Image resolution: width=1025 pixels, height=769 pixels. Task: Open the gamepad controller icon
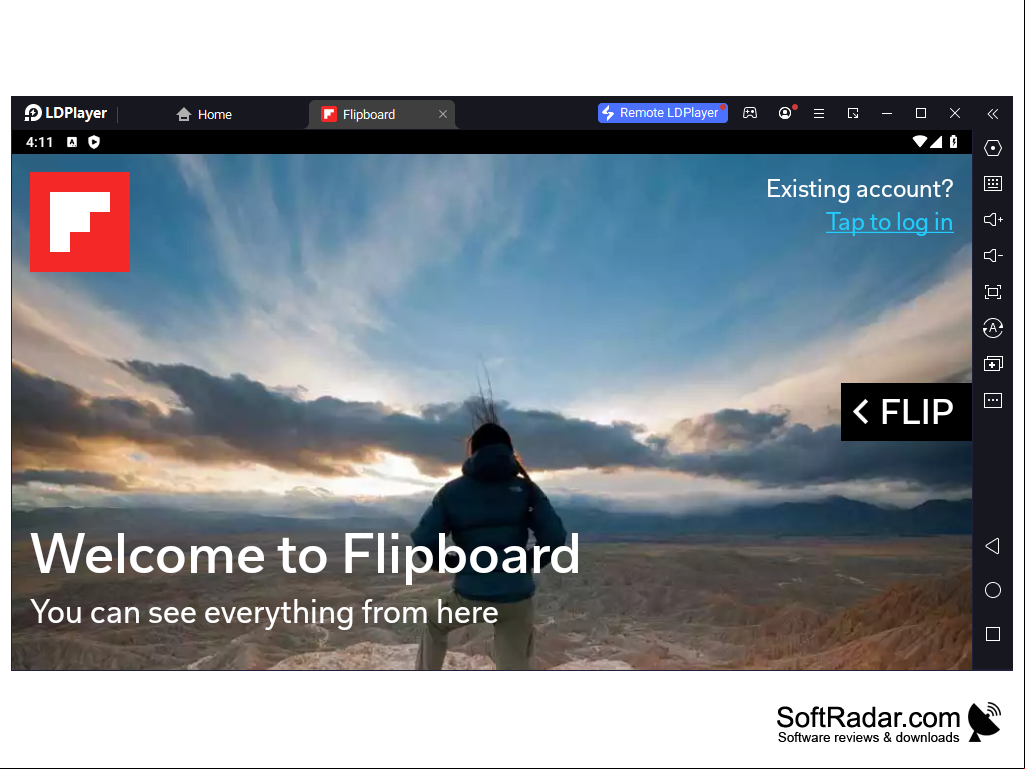click(750, 113)
